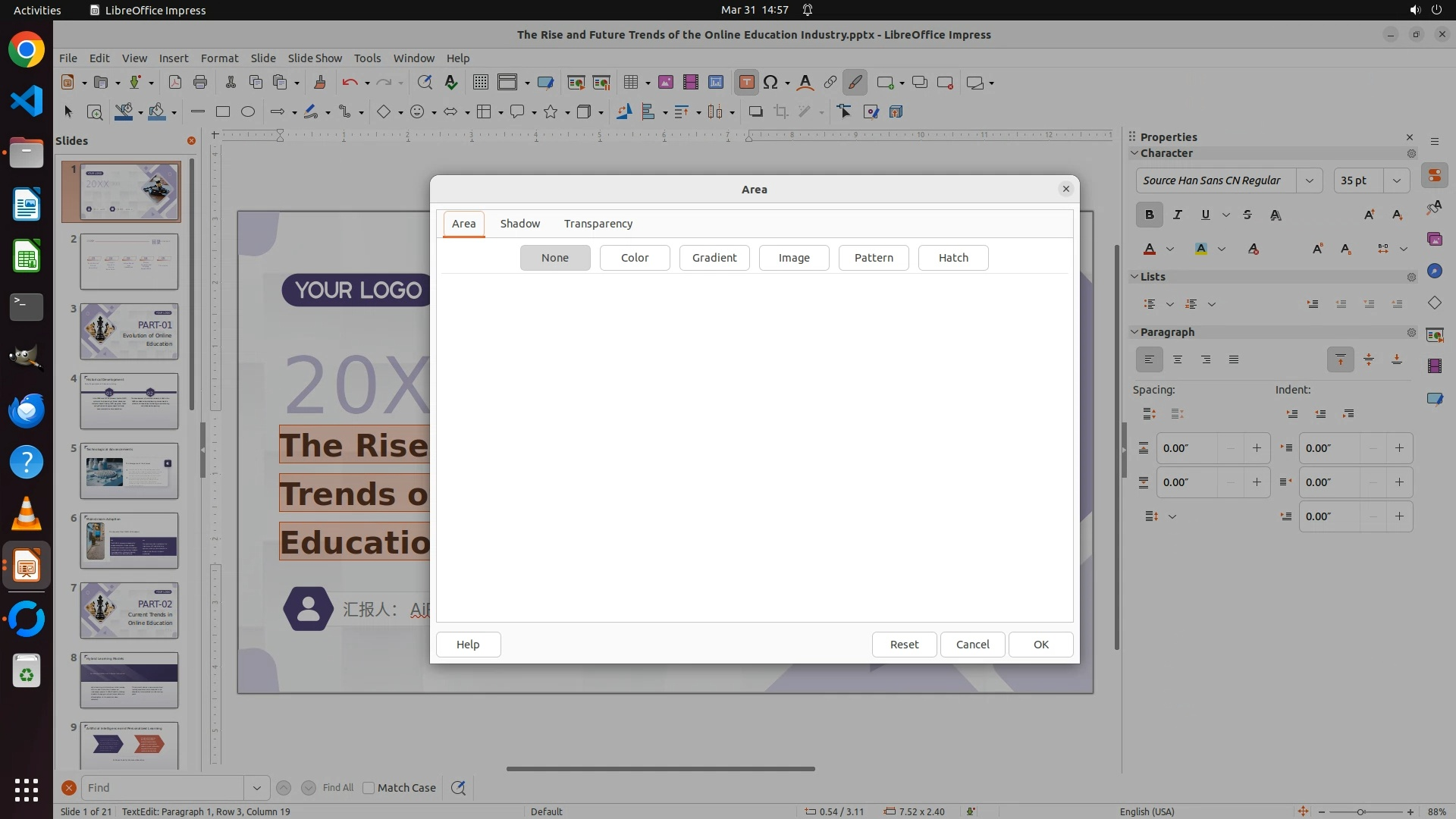
Task: Select the Gradient fill option
Action: point(714,258)
